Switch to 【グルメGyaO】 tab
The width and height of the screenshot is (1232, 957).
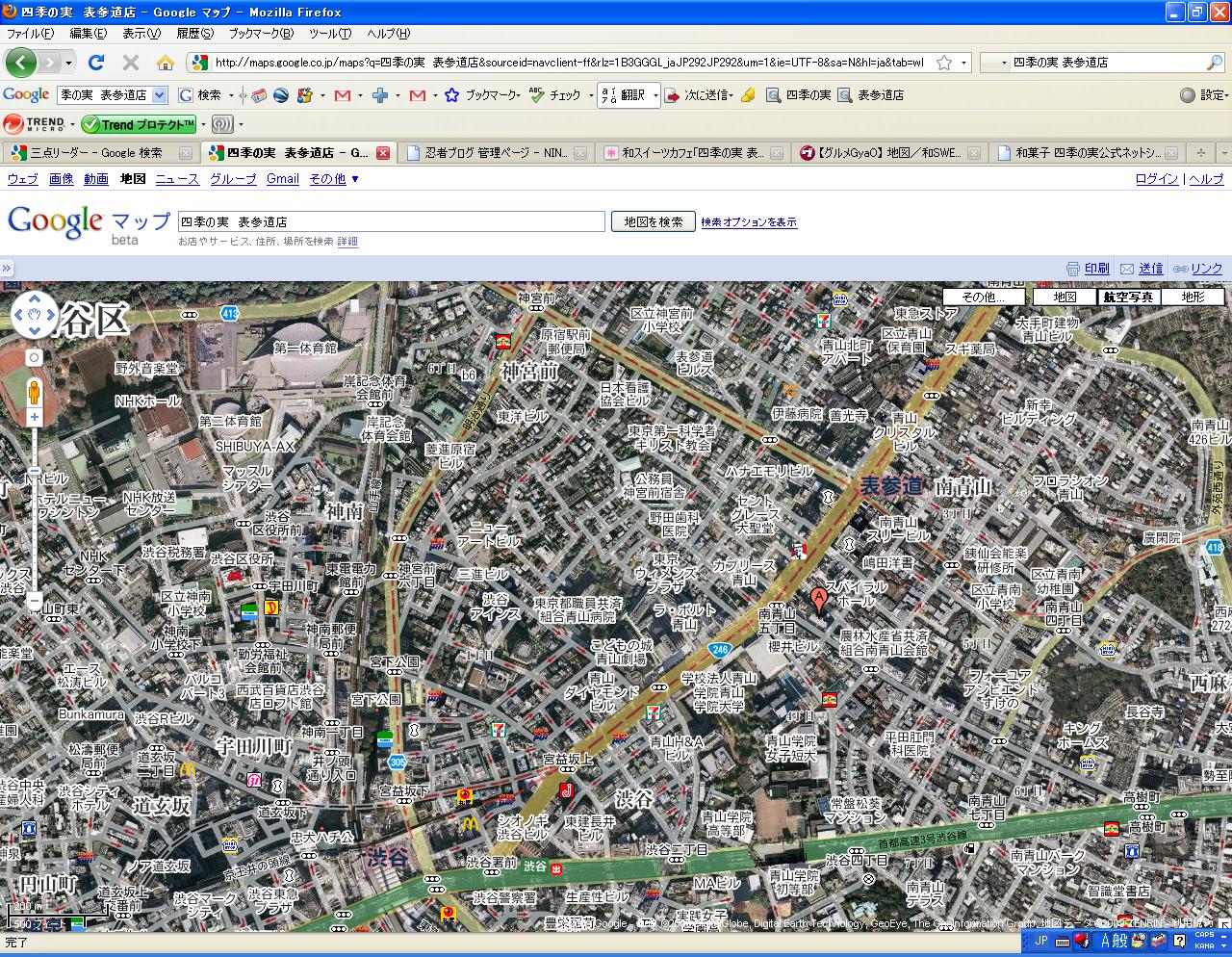click(x=890, y=152)
